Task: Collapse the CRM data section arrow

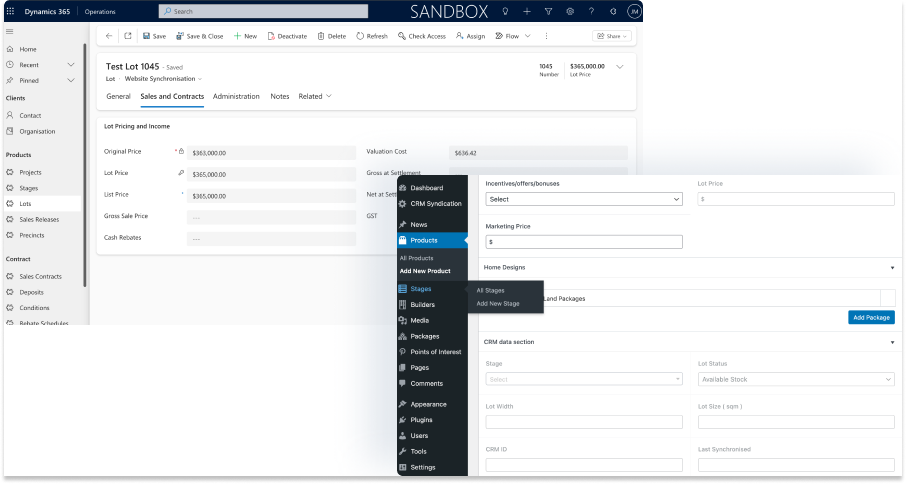Action: (x=892, y=342)
